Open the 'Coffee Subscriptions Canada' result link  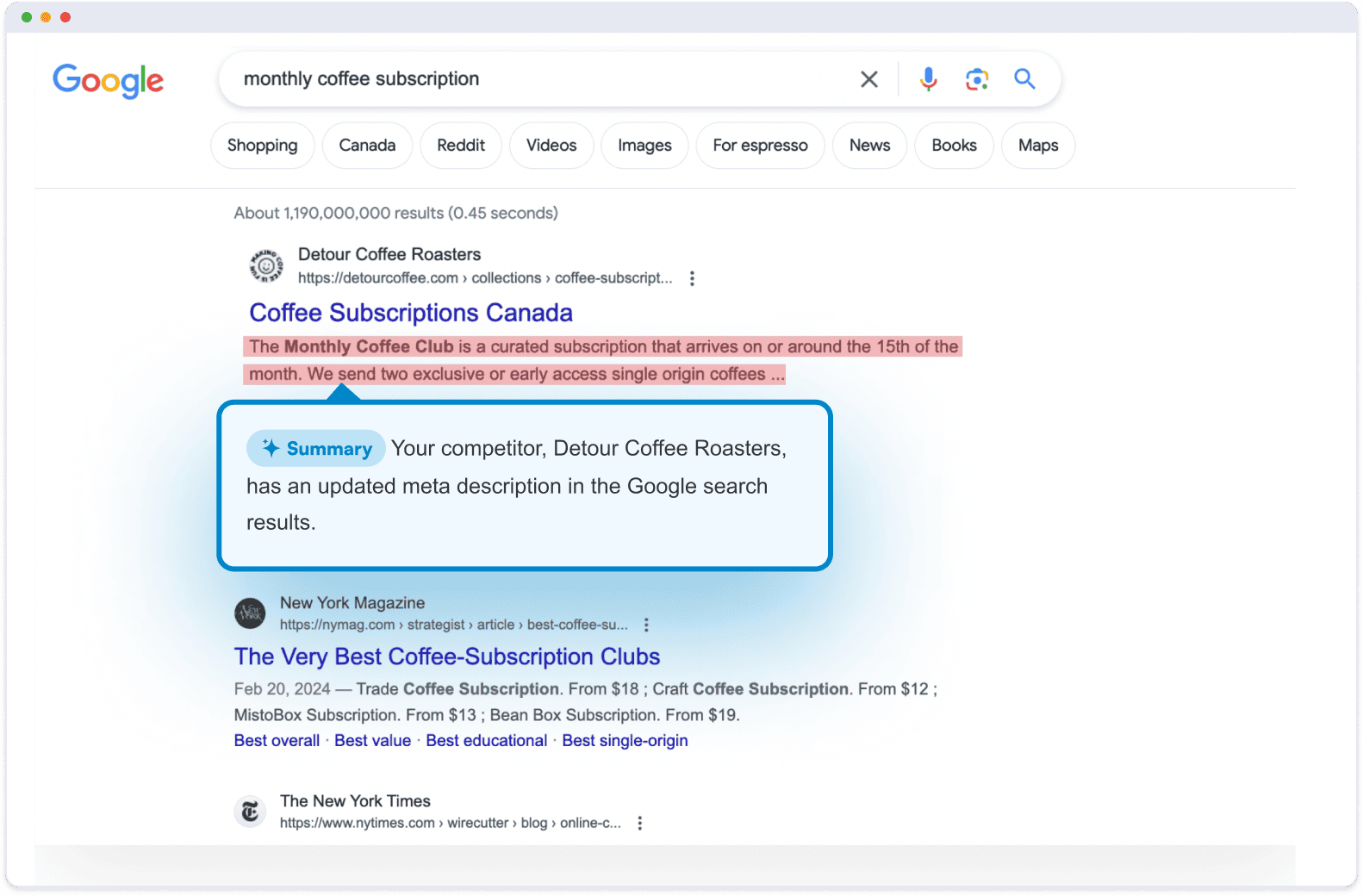411,313
